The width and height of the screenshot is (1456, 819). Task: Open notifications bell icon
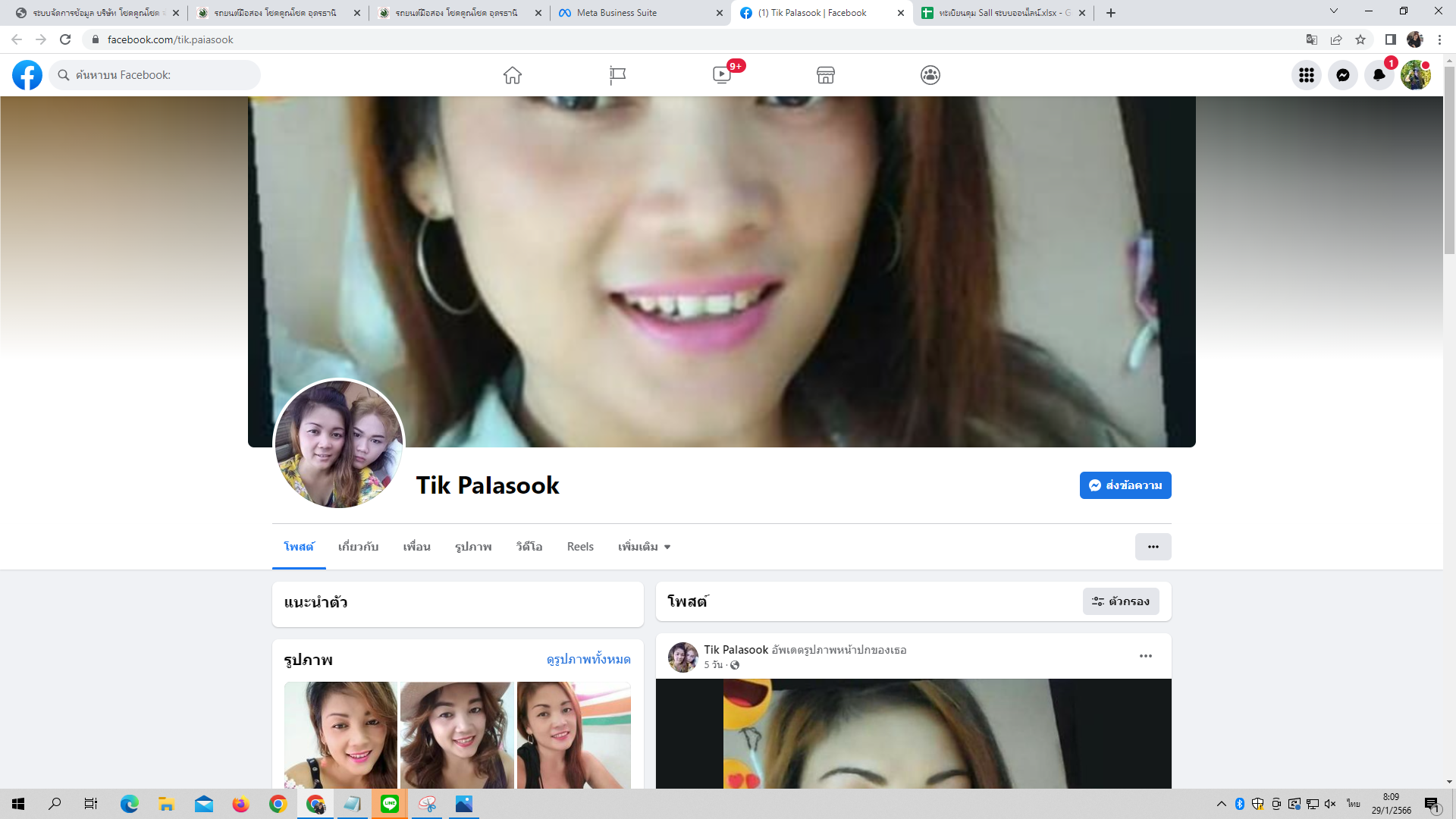point(1379,75)
